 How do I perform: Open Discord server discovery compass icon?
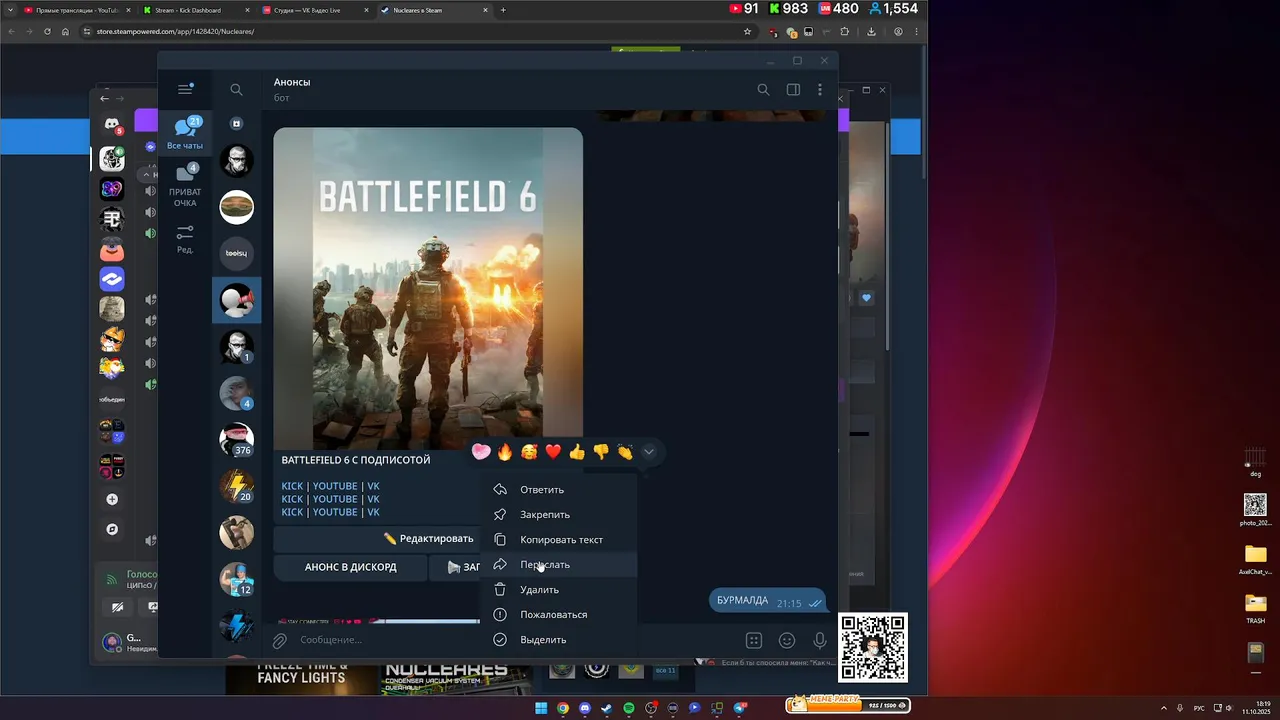[112, 529]
